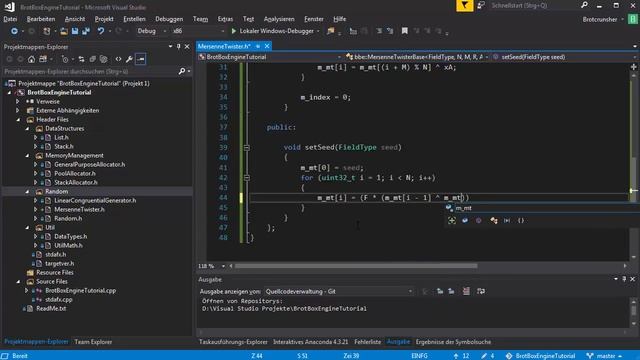Pin the Projektmappen-Explorer panel

pos(178,47)
